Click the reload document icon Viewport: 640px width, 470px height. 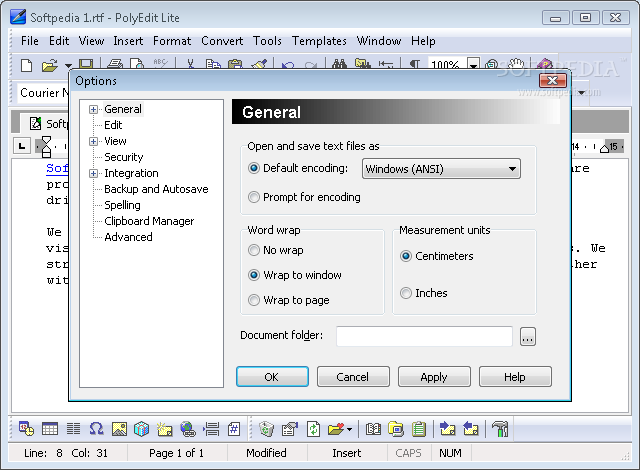313,429
